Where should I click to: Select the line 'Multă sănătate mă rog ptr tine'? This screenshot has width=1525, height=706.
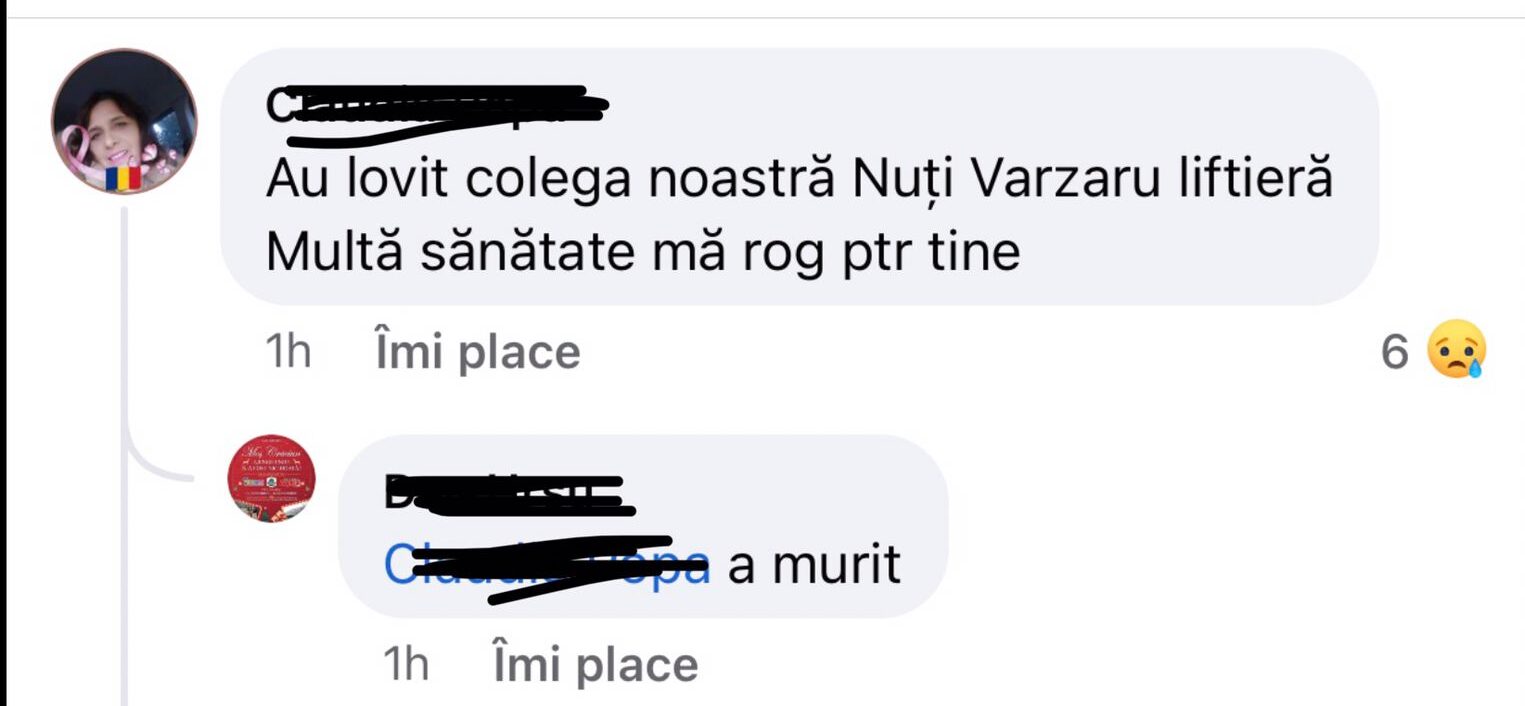coord(643,254)
